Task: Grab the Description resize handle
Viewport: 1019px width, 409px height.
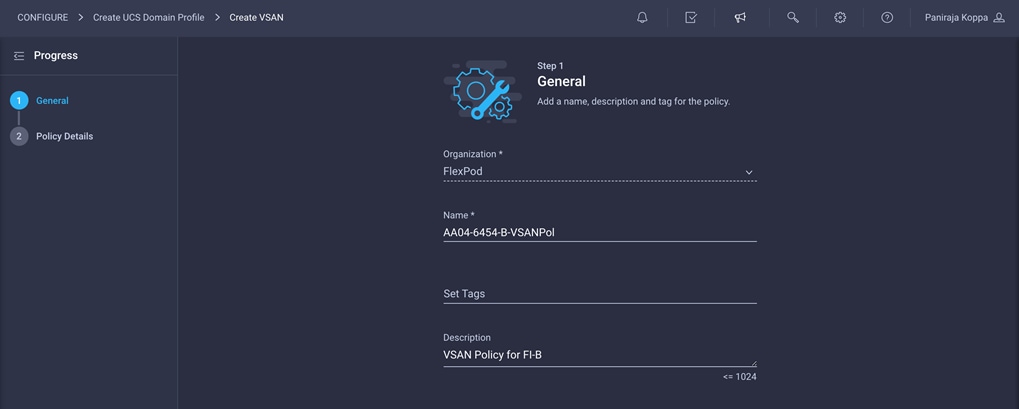Action: 754,363
